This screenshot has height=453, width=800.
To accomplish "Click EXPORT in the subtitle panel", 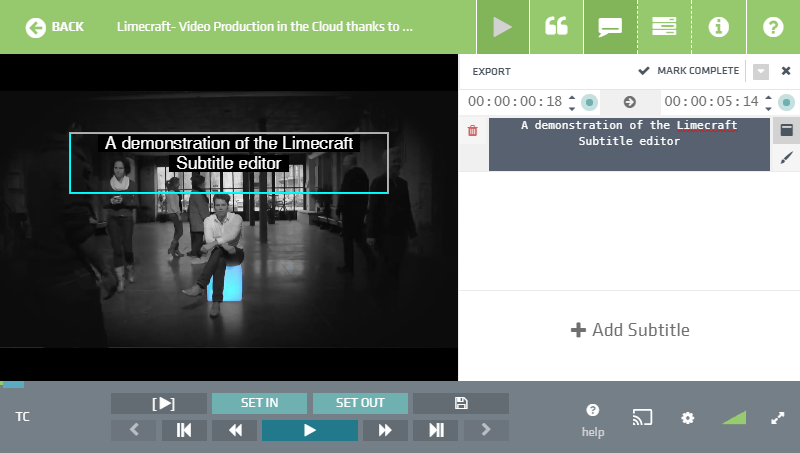I will point(491,71).
